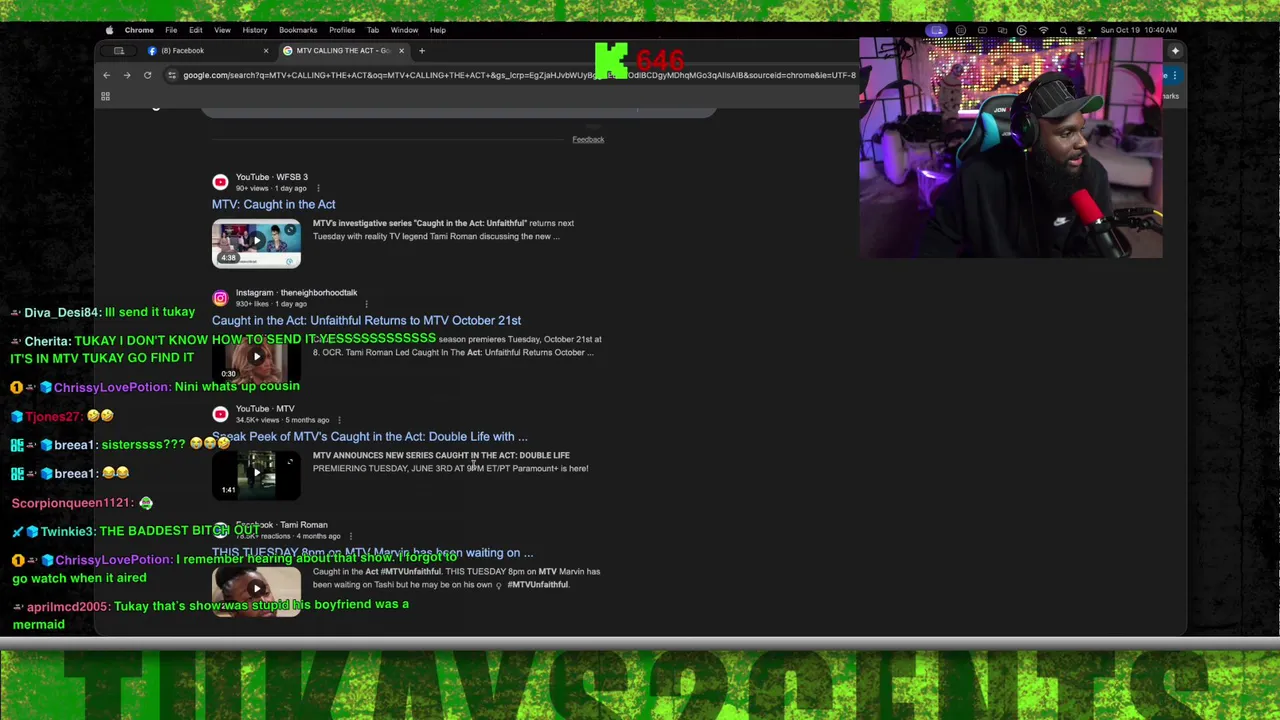Open 'MTV: Caught in the Act' result

[x=273, y=204]
